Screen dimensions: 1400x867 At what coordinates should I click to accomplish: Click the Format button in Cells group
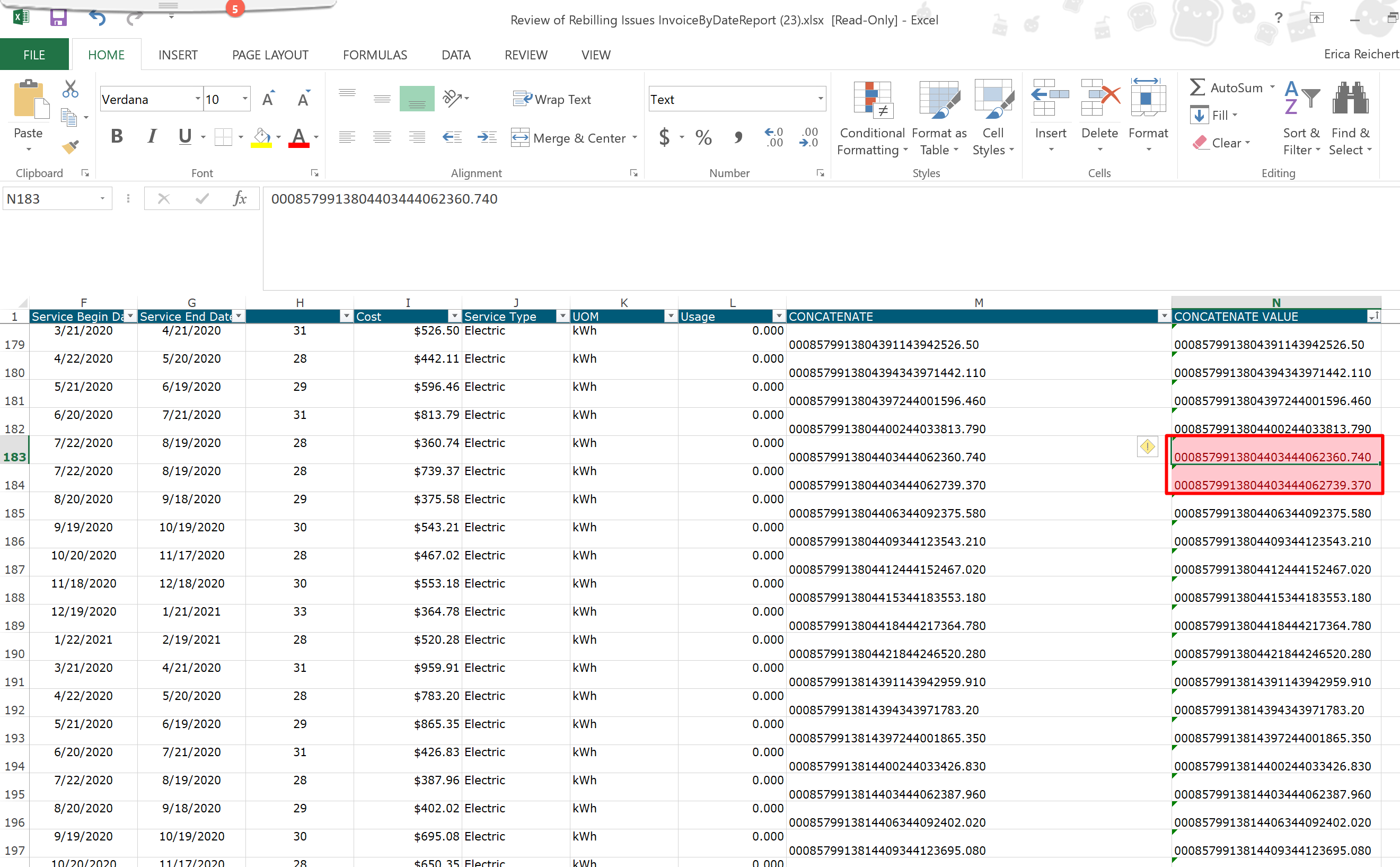(x=1148, y=115)
